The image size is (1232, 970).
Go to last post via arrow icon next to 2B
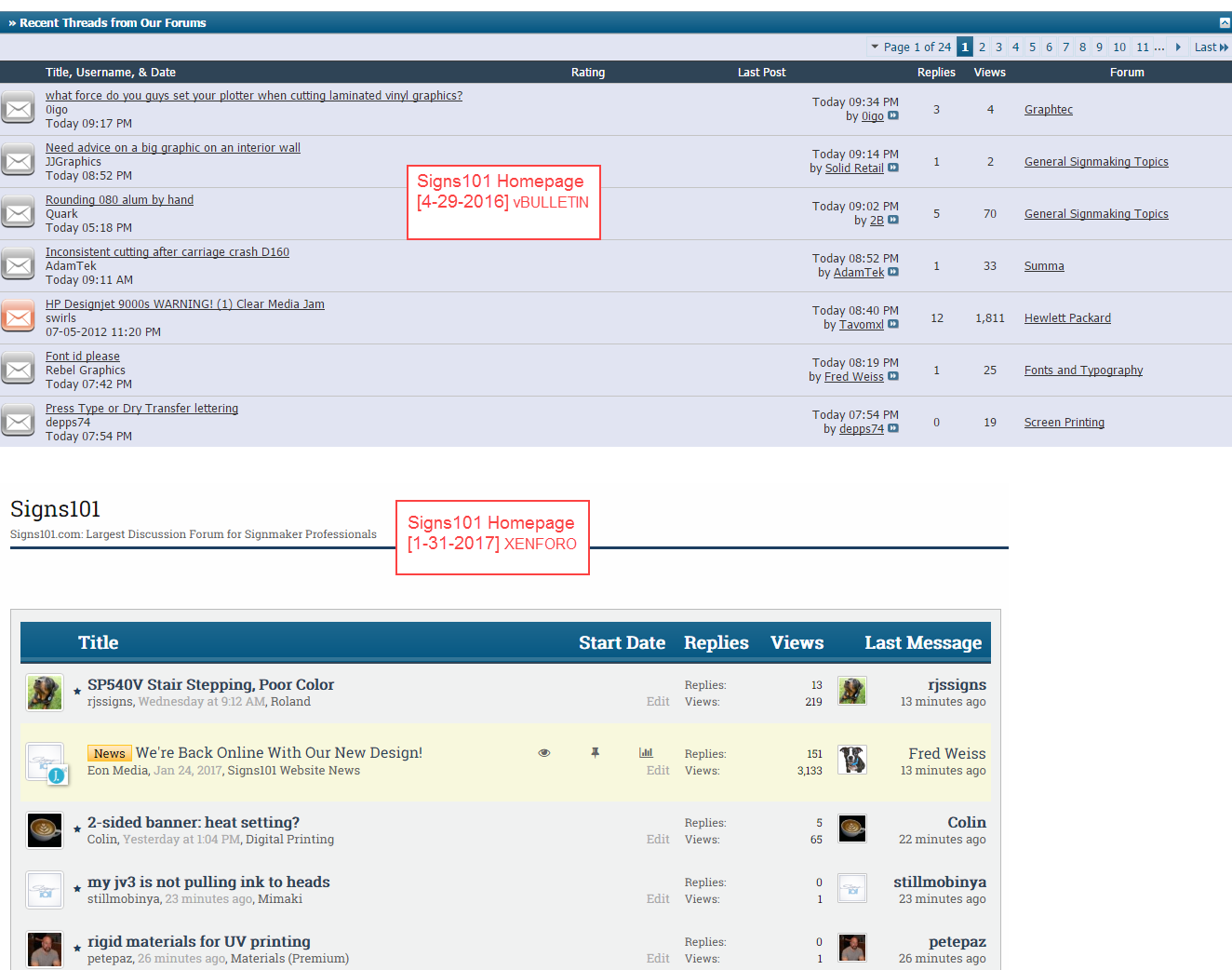(893, 220)
